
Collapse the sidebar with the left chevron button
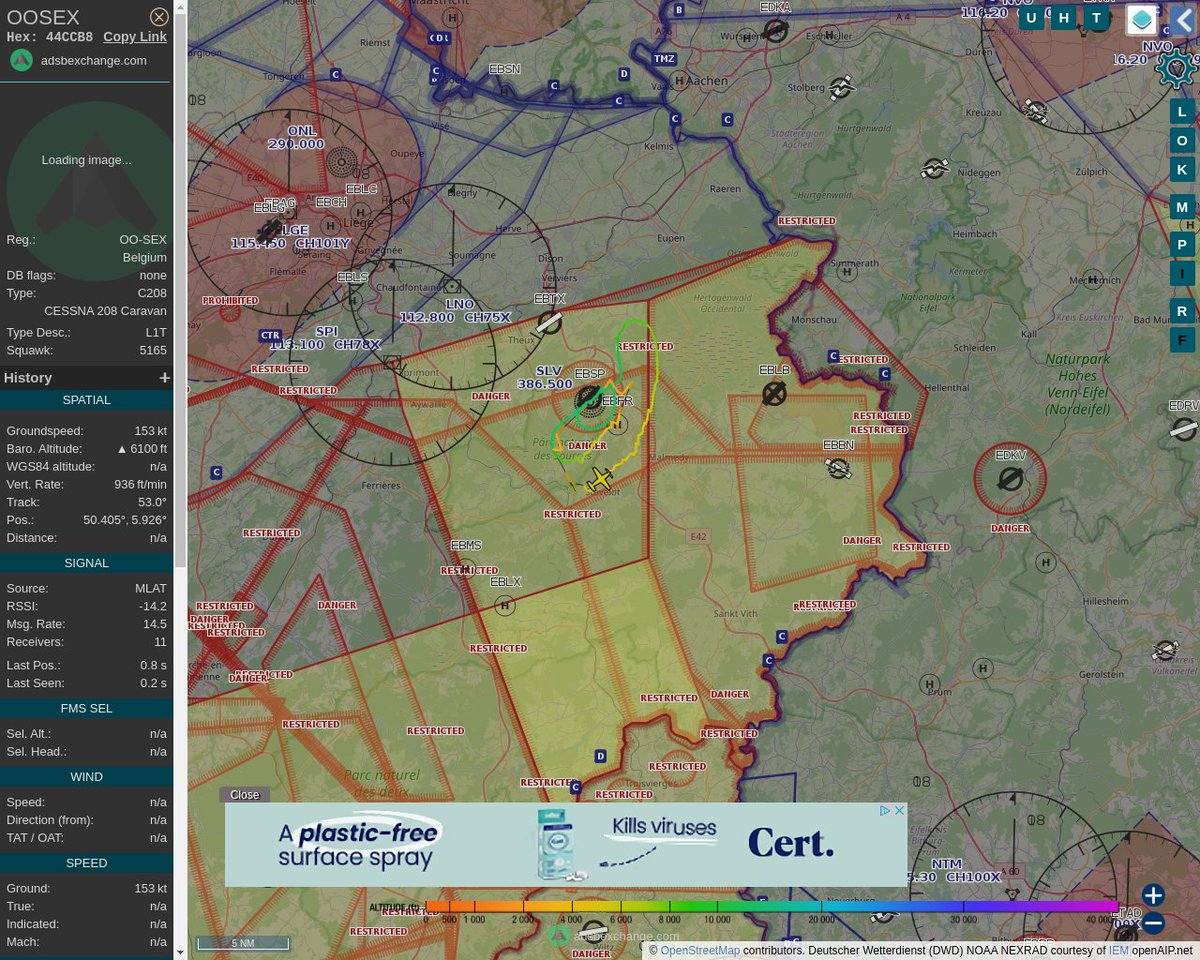pyautogui.click(x=1183, y=19)
